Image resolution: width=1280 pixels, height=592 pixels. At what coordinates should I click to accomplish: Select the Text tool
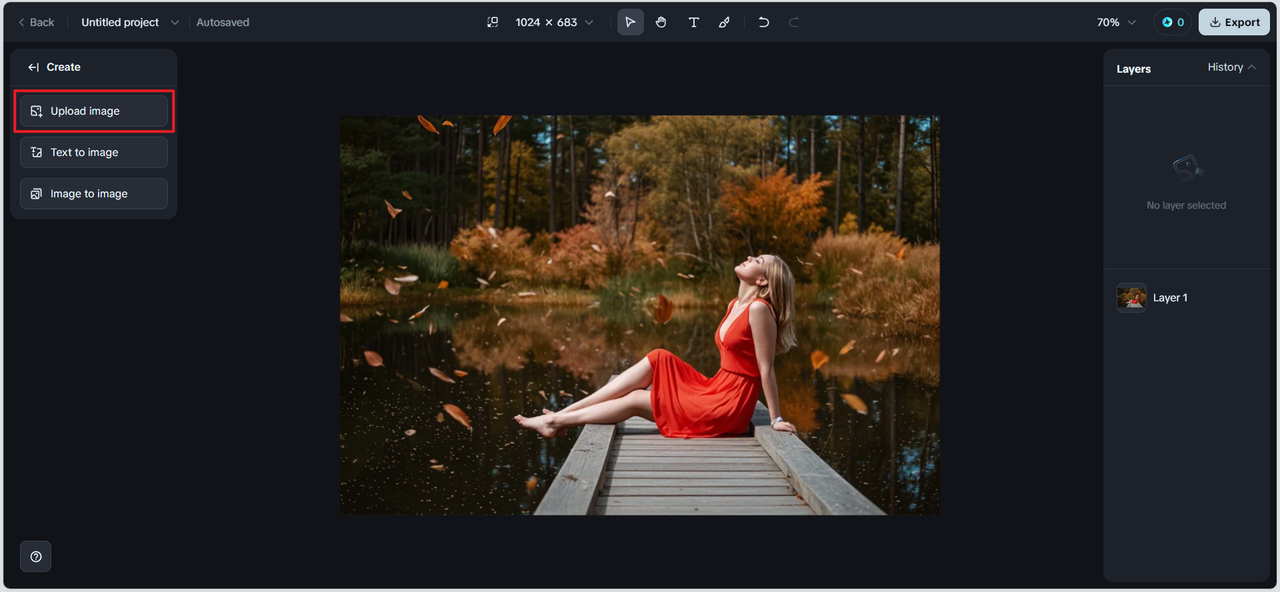(693, 22)
